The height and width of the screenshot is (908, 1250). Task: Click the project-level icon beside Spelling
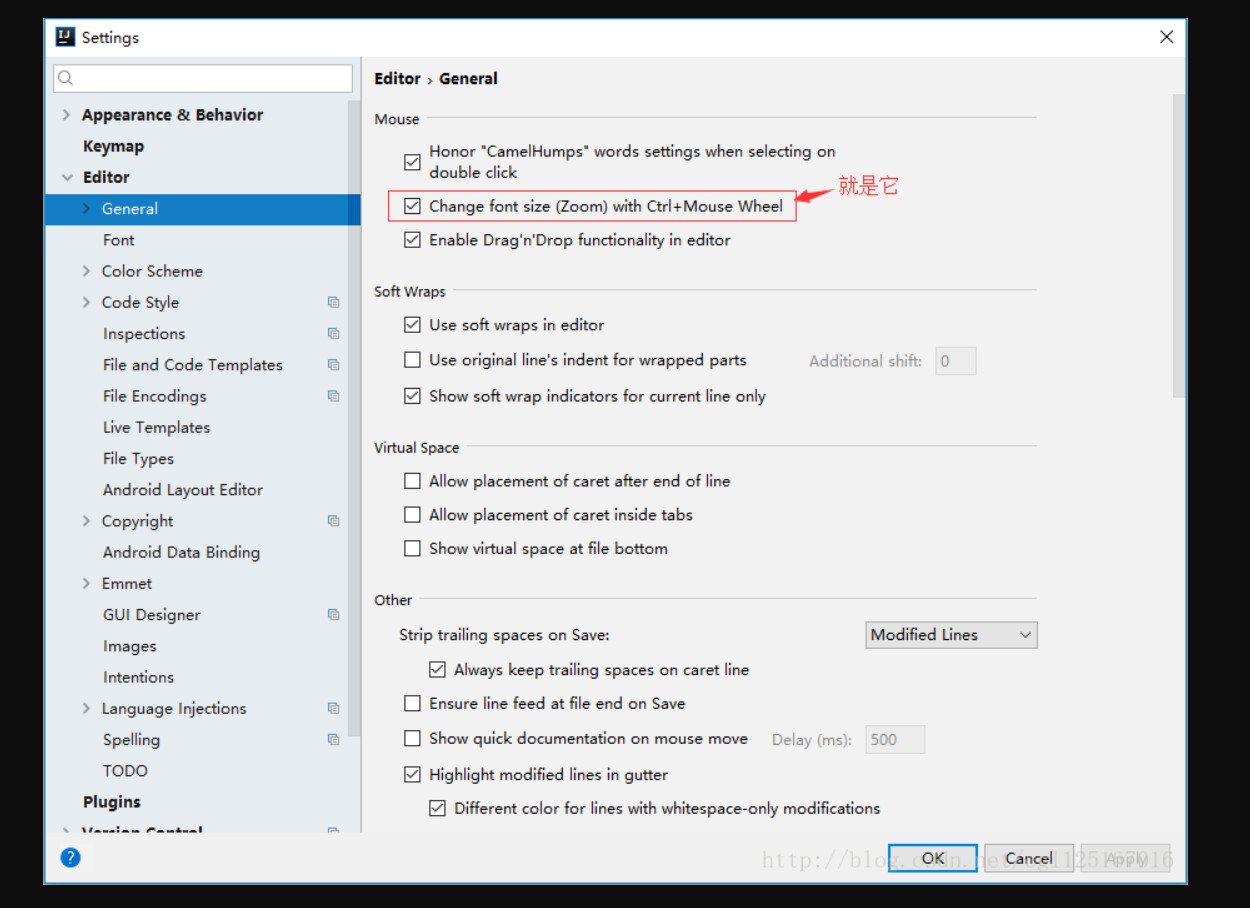point(333,740)
